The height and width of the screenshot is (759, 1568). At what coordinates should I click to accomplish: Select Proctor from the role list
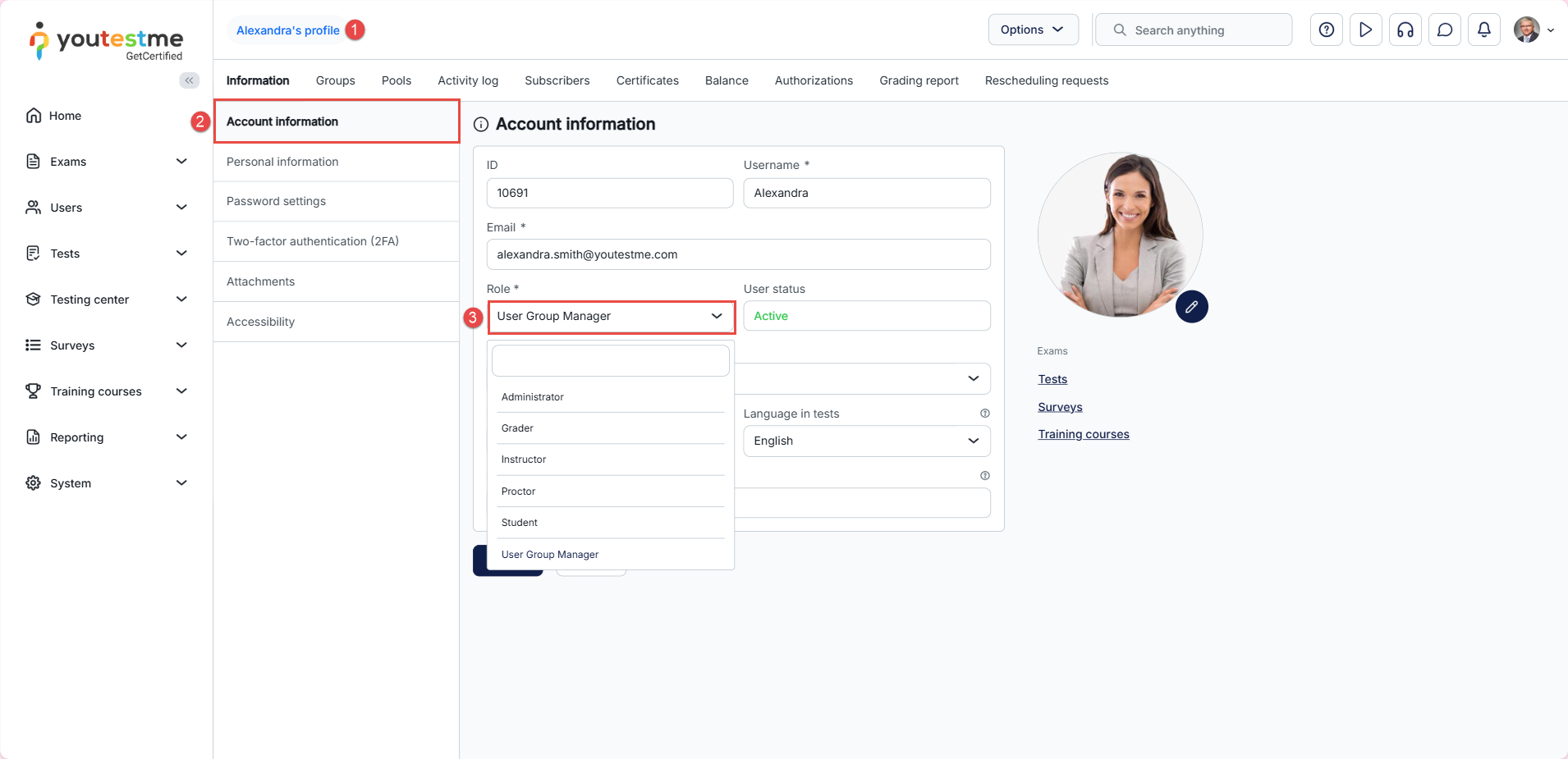pos(518,492)
